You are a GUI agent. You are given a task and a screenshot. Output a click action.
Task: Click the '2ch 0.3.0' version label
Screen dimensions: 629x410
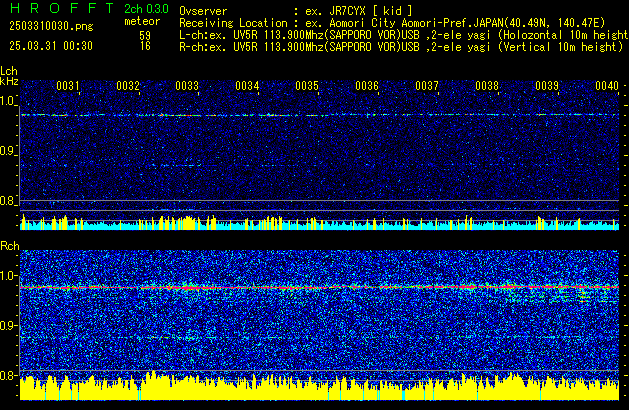tap(146, 9)
